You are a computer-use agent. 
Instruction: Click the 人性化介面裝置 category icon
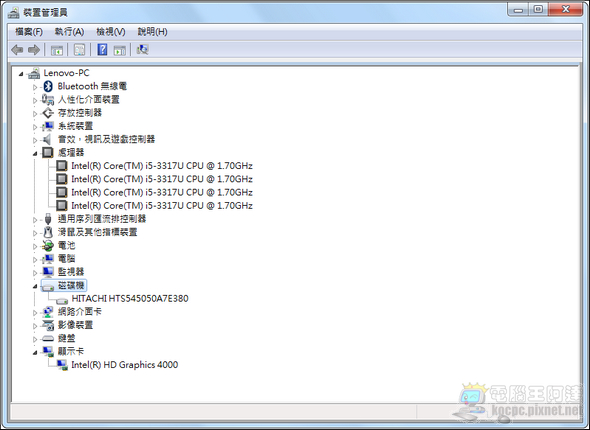pos(48,100)
